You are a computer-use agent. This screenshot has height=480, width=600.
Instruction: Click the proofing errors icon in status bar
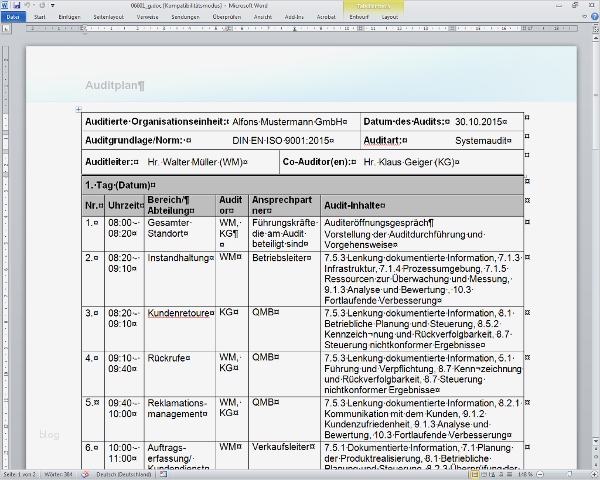click(x=85, y=473)
